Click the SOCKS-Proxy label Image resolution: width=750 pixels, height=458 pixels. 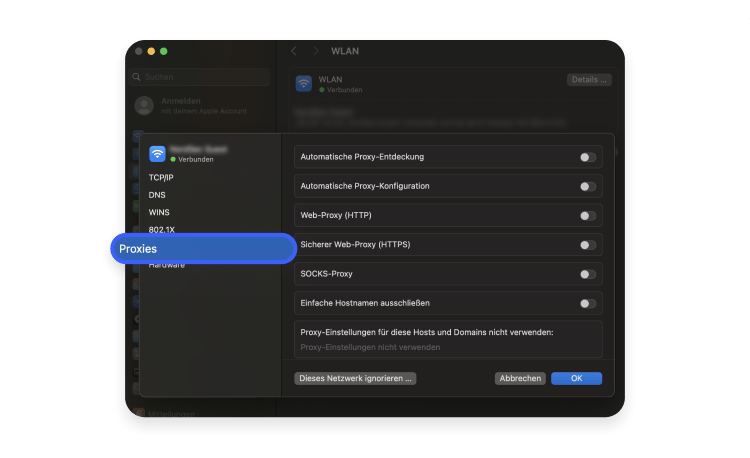[326, 274]
